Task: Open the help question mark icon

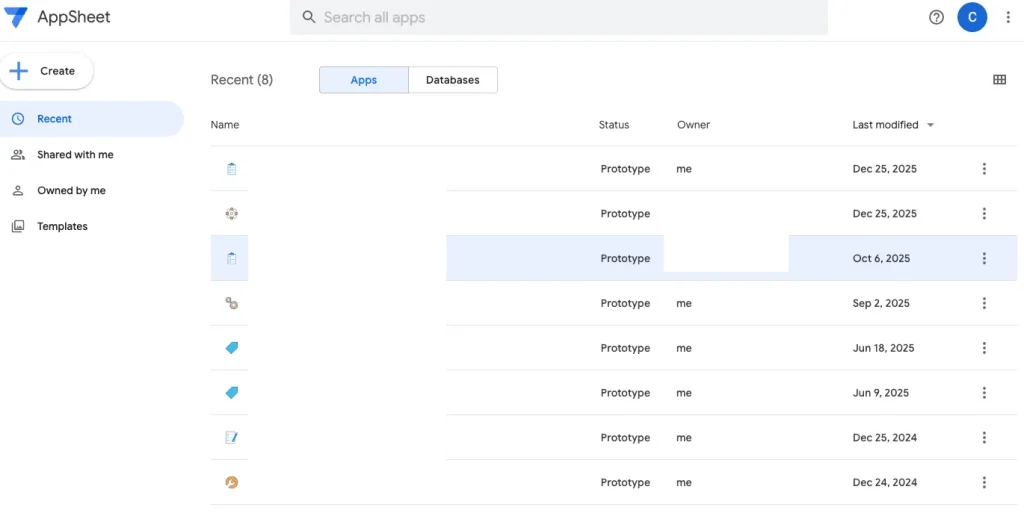Action: (x=936, y=17)
